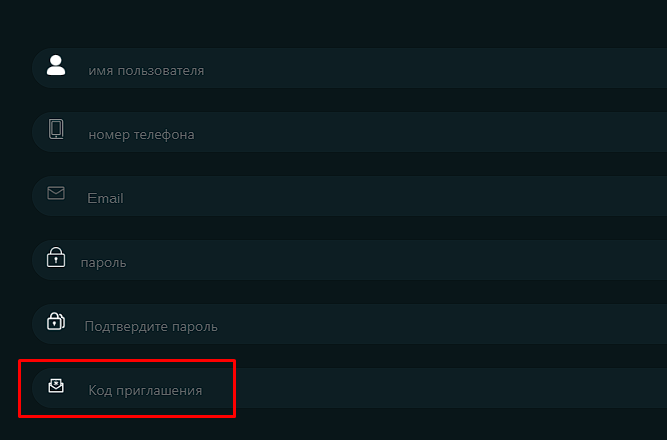Activate the пароль input field
Screen dimensions: 667x440
click(x=349, y=260)
